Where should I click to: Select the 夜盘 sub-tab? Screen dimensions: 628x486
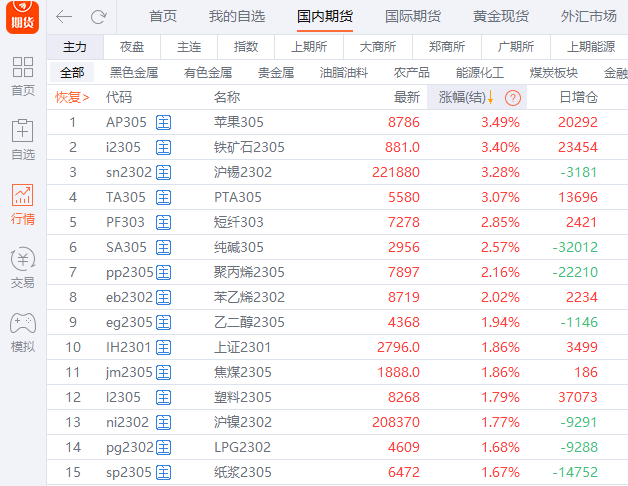132,47
